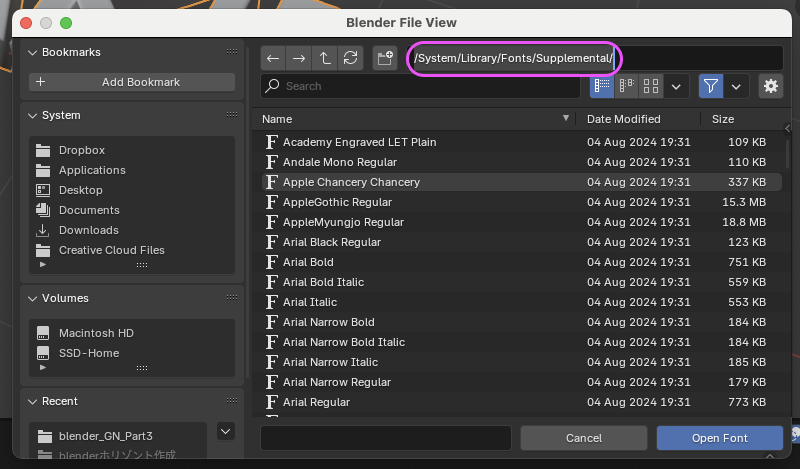Switch to vertical list view
Viewport: 800px width, 469px height.
pyautogui.click(x=602, y=86)
